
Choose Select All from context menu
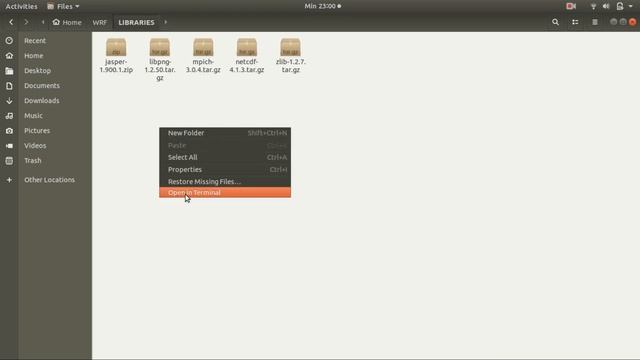225,157
